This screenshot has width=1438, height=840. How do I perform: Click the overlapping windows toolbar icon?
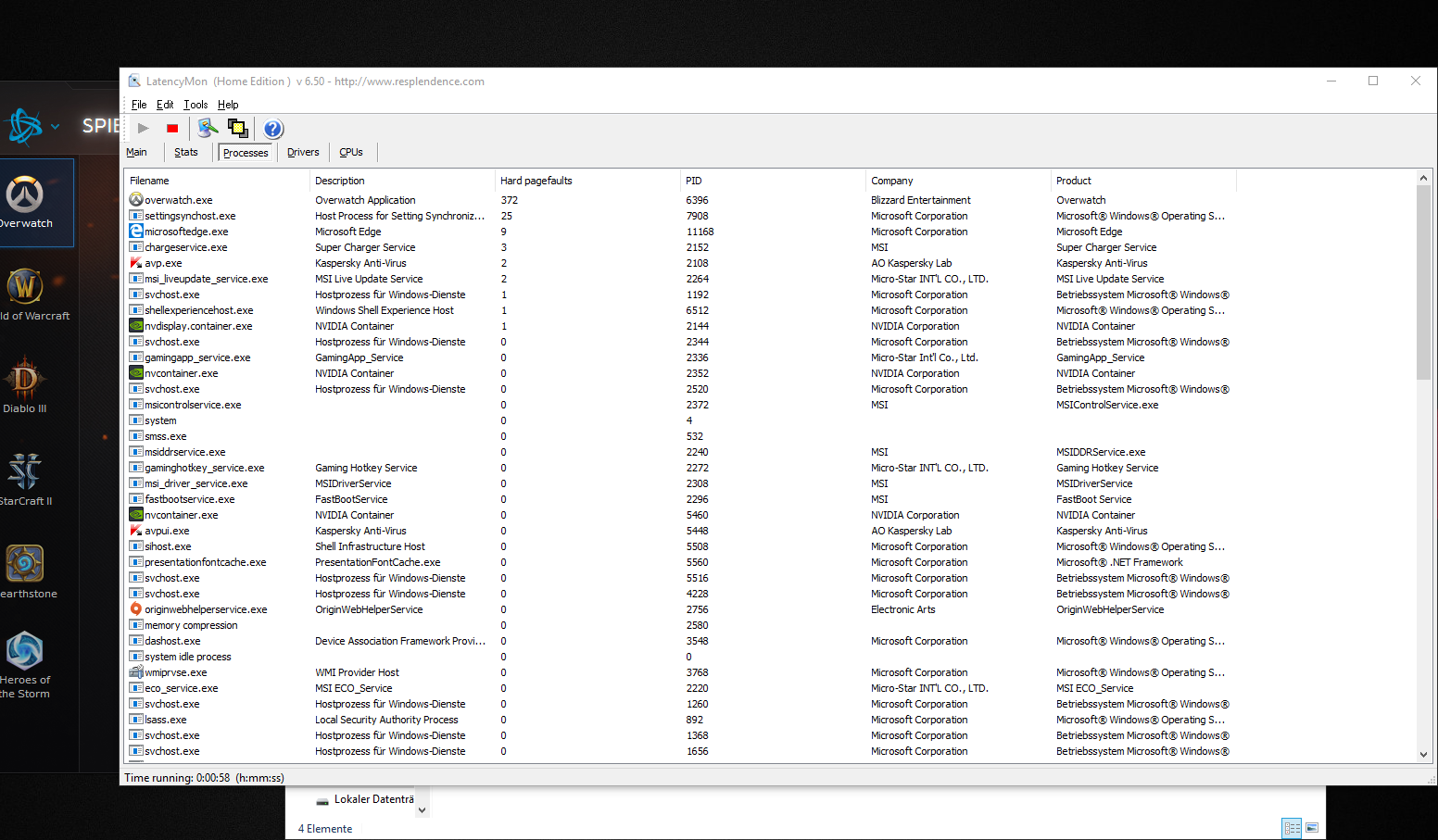tap(237, 128)
